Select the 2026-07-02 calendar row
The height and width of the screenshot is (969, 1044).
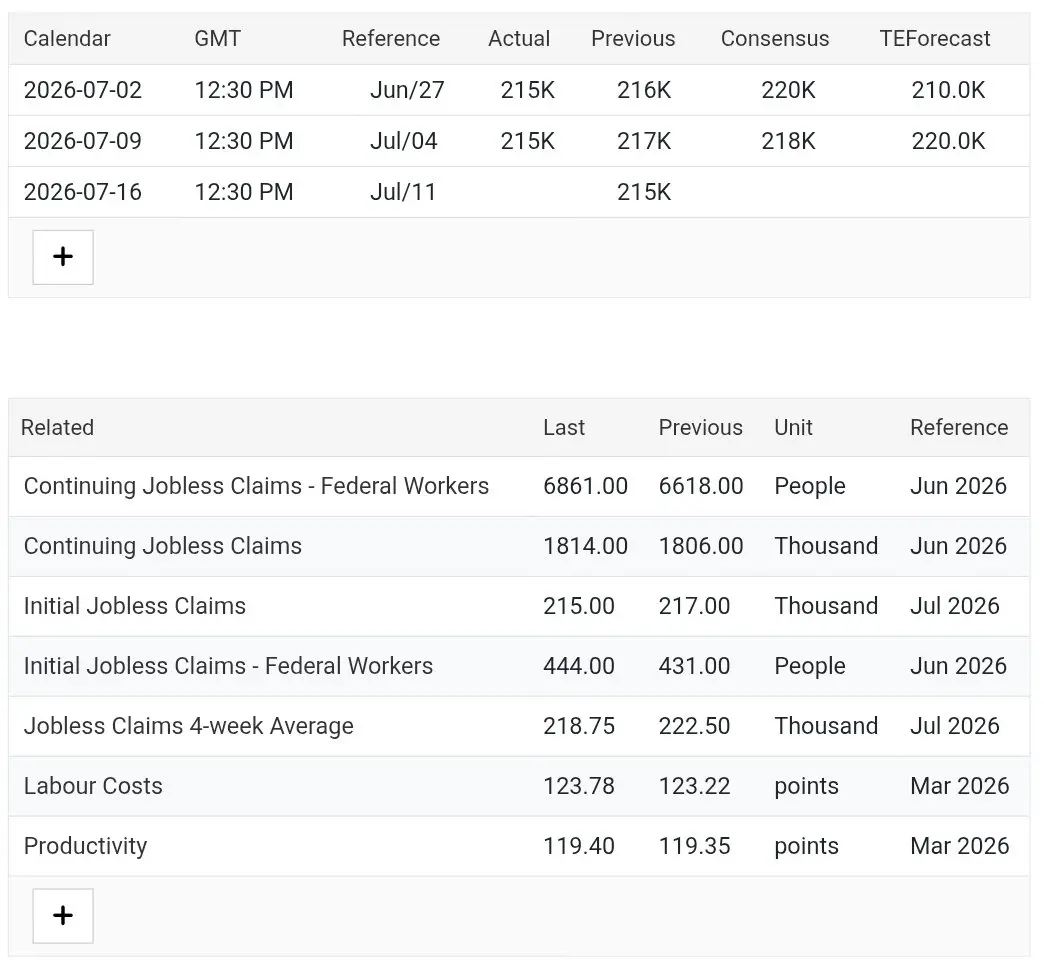519,90
